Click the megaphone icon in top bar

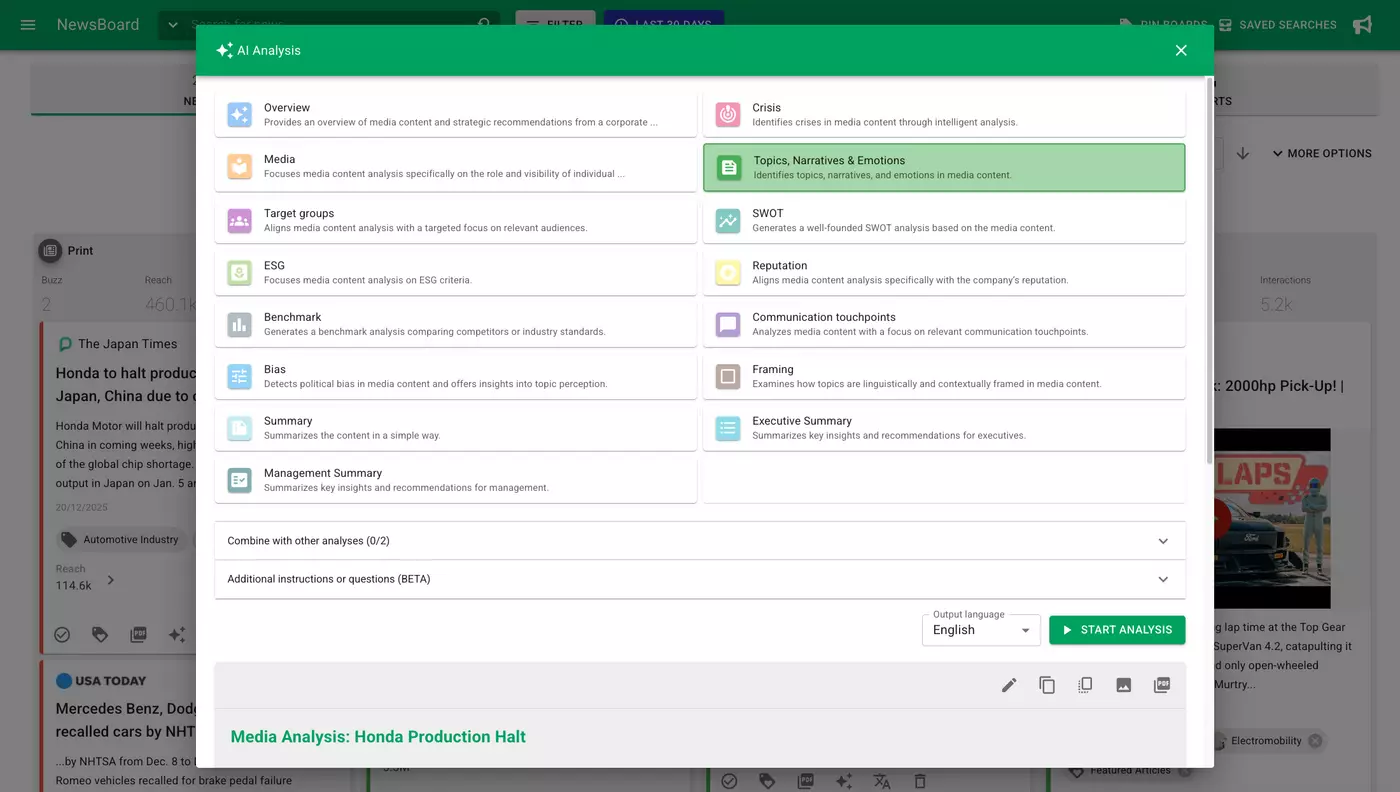click(x=1362, y=24)
